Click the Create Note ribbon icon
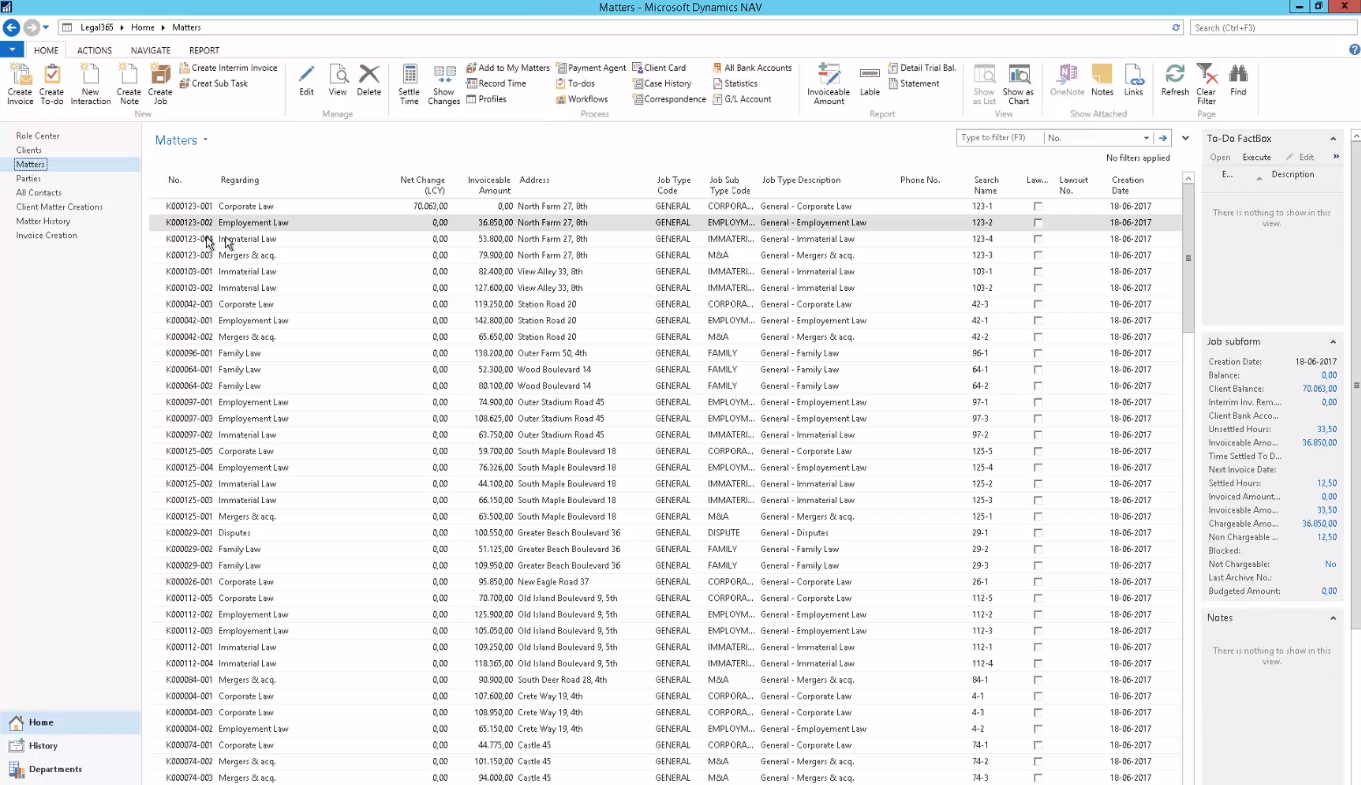This screenshot has height=785, width=1361. [129, 84]
